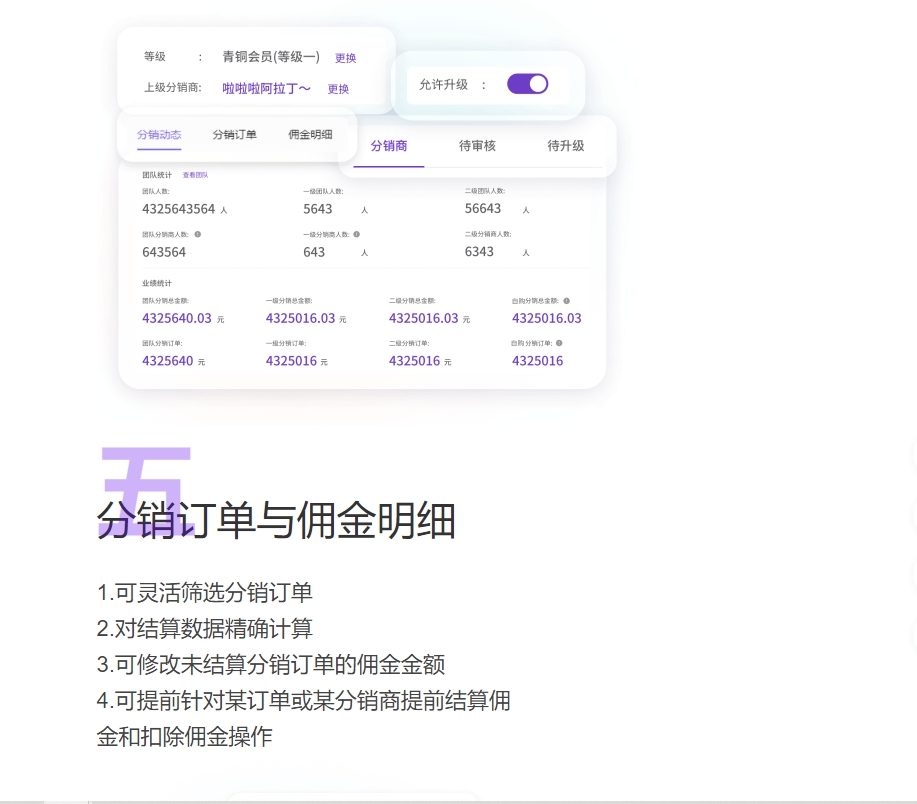
Task: Click list item 2.对结算数据精确计算
Action: tap(205, 629)
